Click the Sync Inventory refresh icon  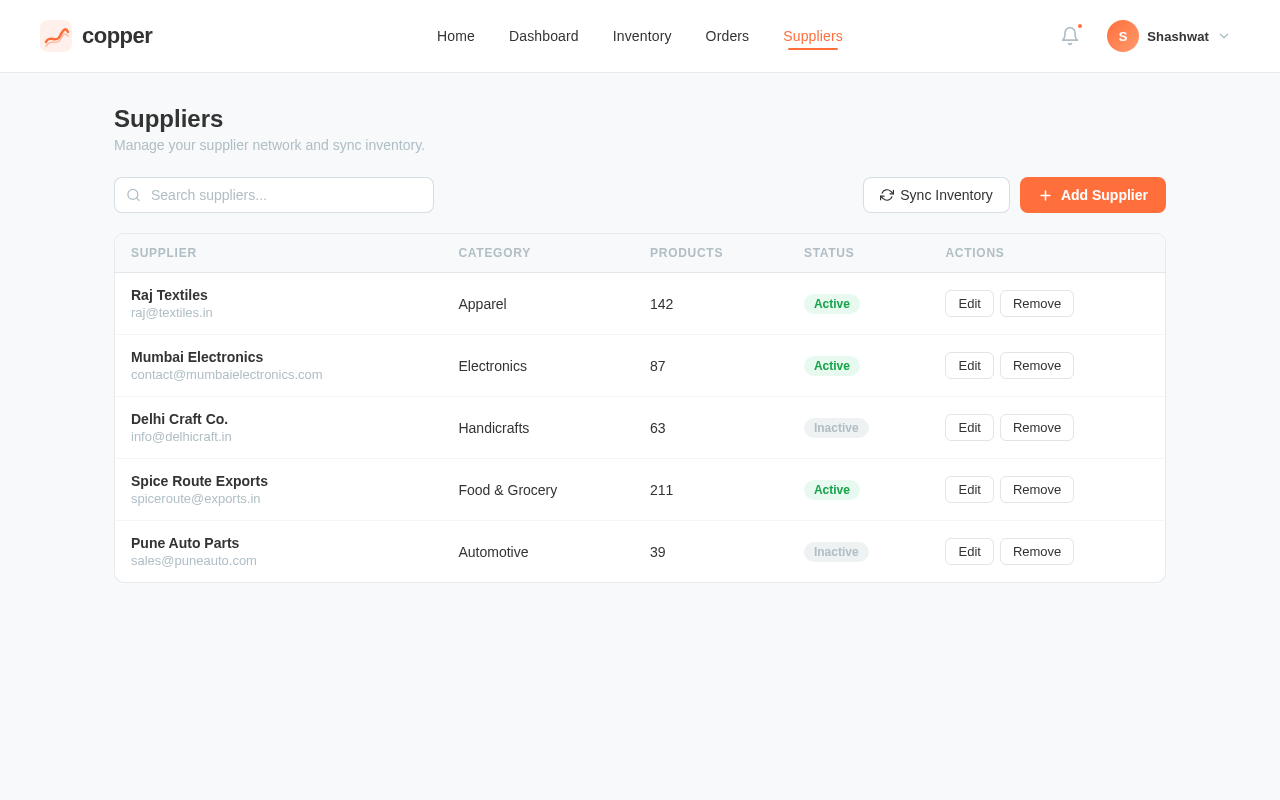887,195
